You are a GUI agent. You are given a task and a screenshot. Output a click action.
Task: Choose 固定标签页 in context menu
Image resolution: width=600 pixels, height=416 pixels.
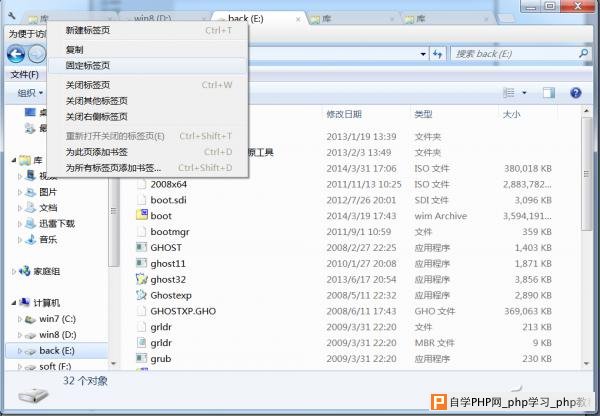(148, 65)
